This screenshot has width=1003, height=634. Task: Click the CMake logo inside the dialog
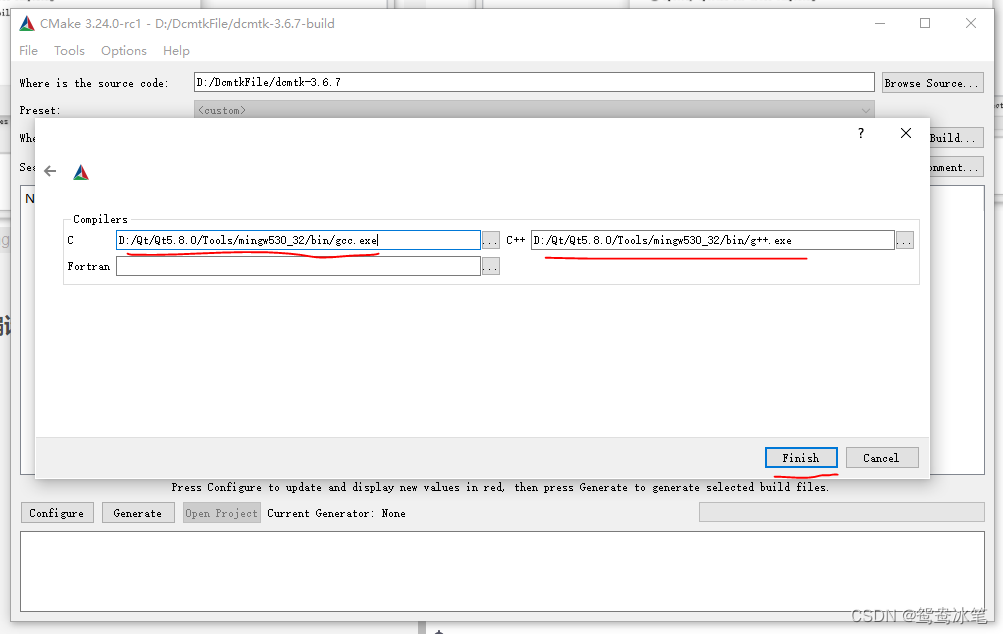tap(81, 172)
